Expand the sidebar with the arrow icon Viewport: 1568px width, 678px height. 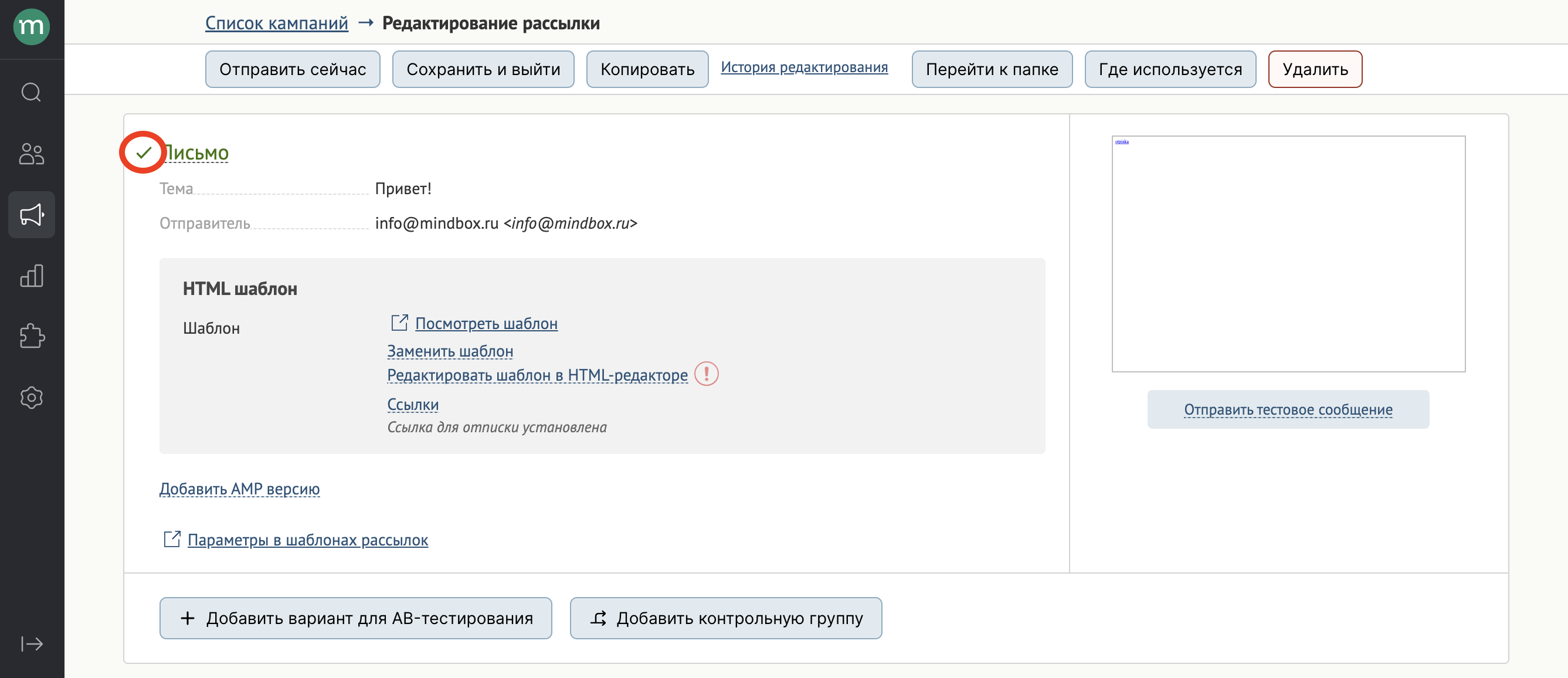click(32, 643)
